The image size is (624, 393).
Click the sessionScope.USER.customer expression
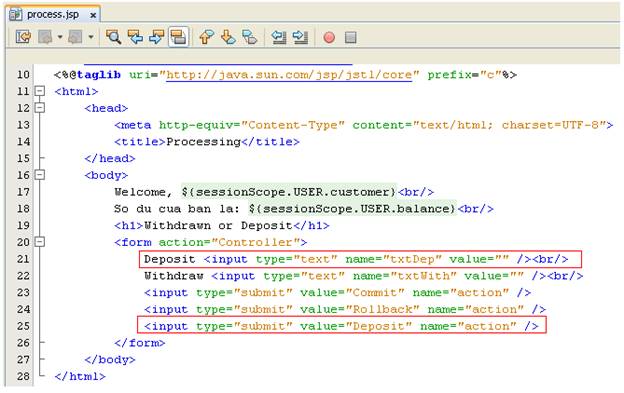coord(289,192)
